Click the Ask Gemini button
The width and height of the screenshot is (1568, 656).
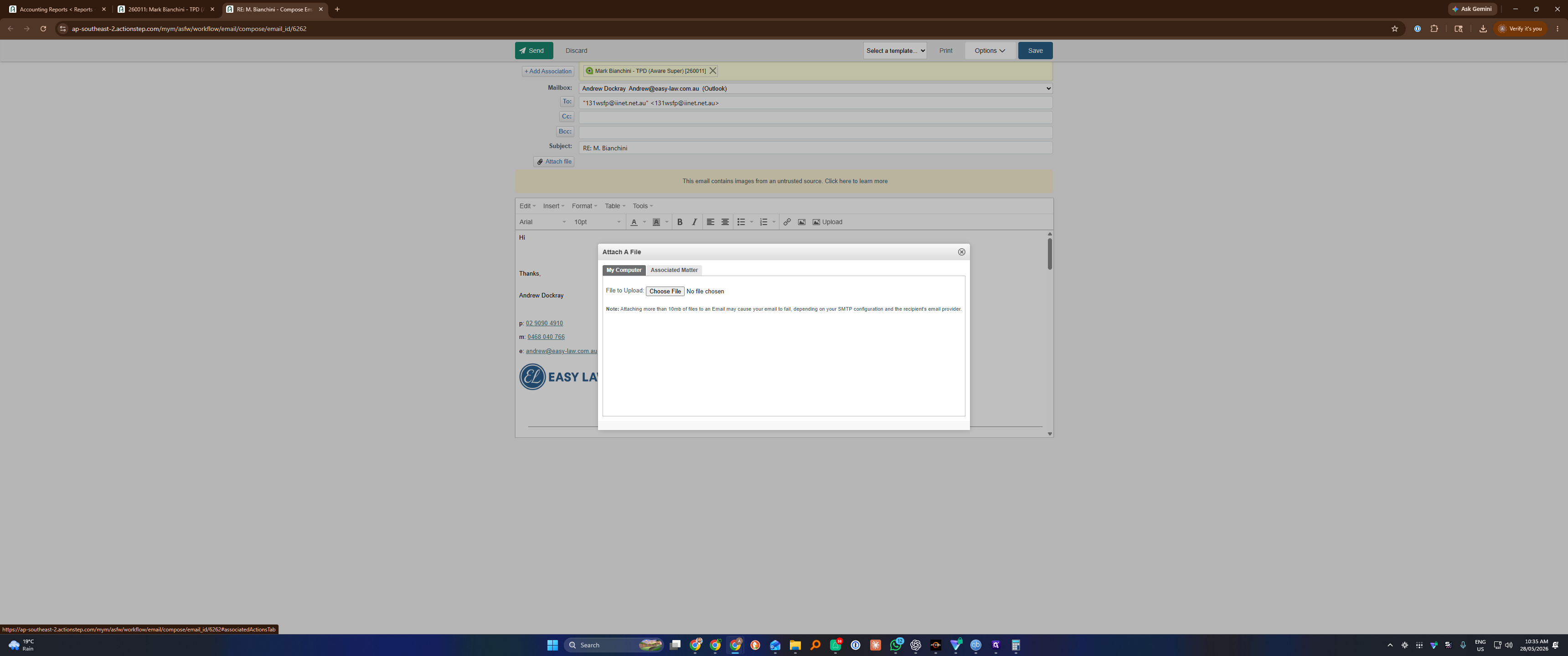coord(1472,9)
